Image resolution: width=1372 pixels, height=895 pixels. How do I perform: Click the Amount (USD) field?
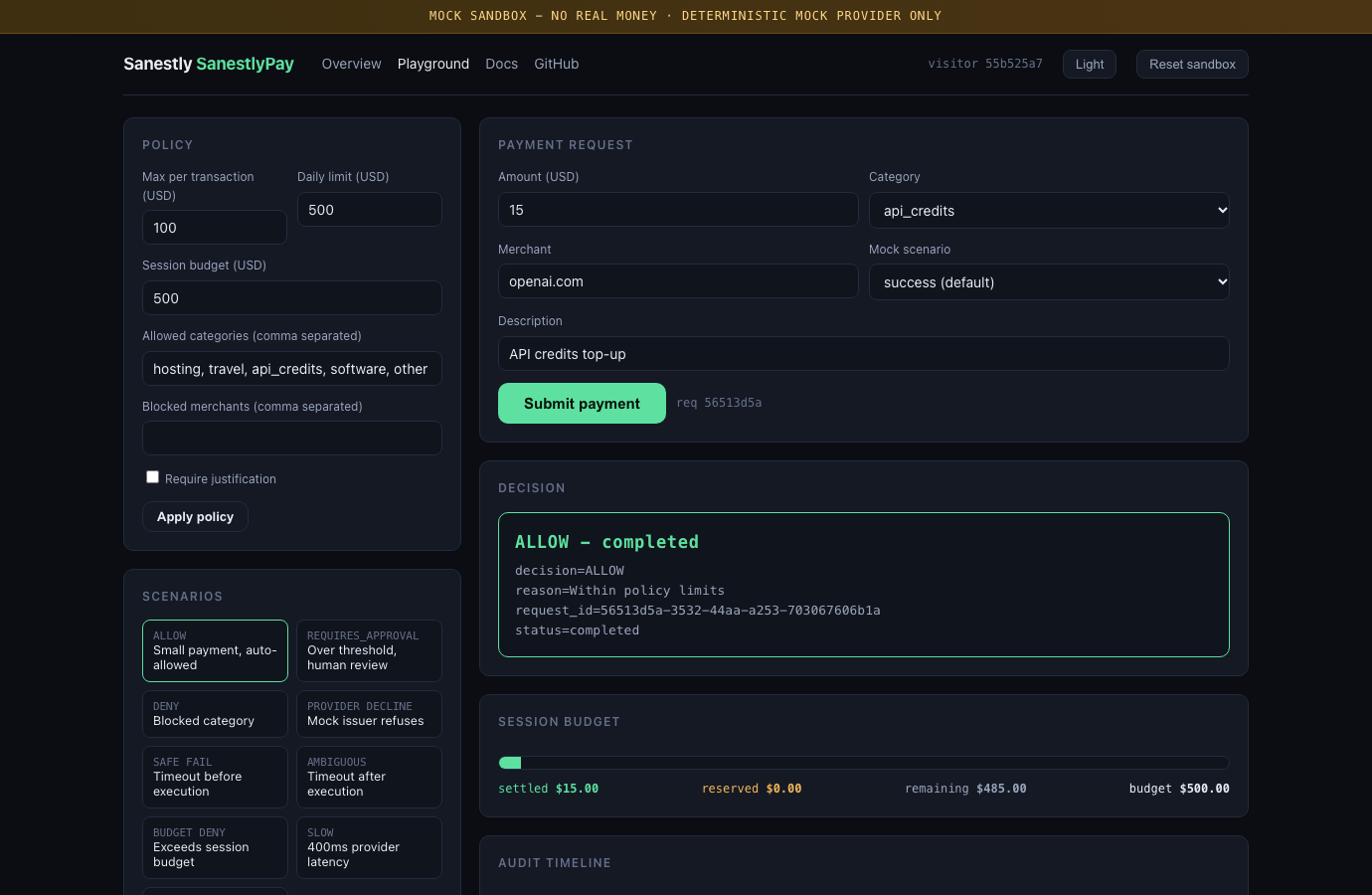tap(678, 210)
